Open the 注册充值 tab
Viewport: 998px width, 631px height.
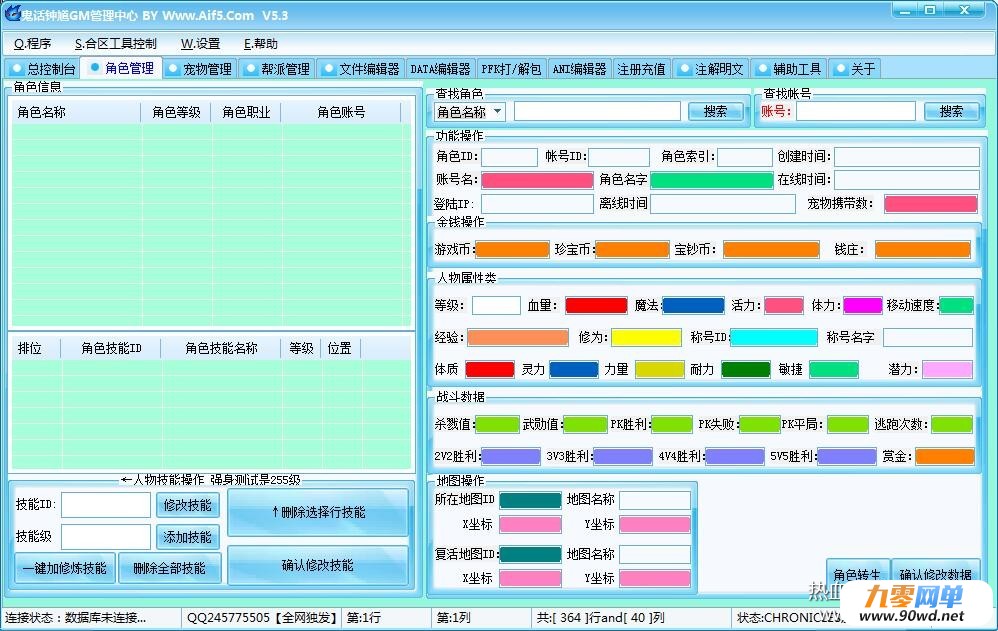pyautogui.click(x=642, y=69)
